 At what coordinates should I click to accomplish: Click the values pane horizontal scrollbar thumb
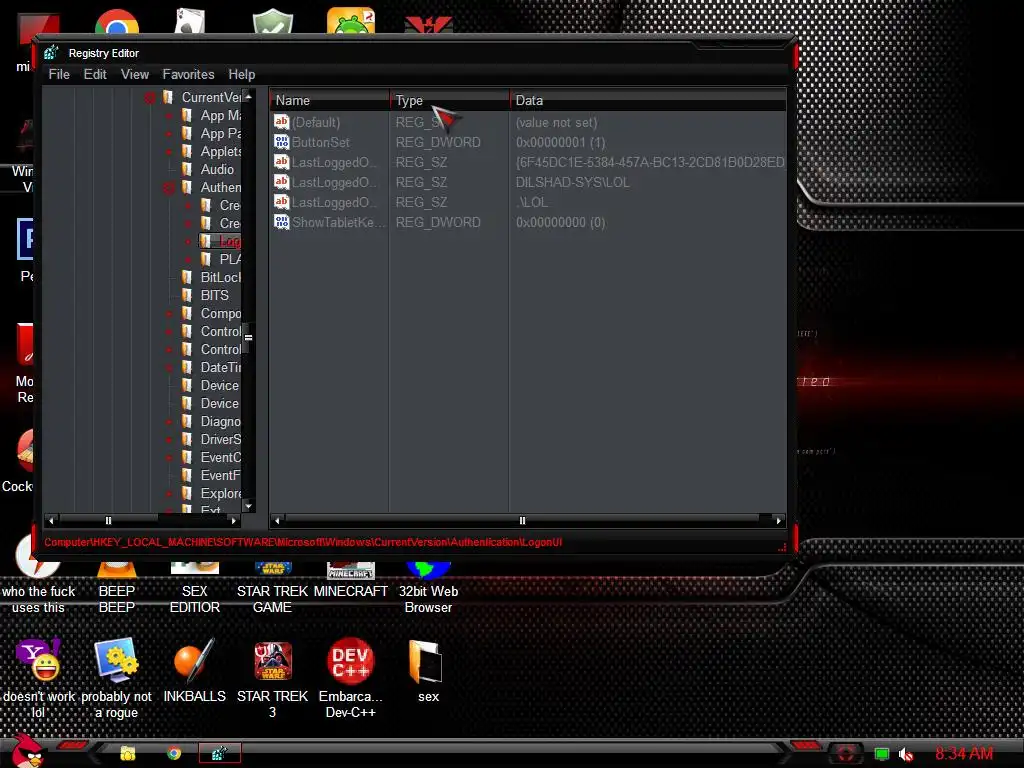pos(522,520)
